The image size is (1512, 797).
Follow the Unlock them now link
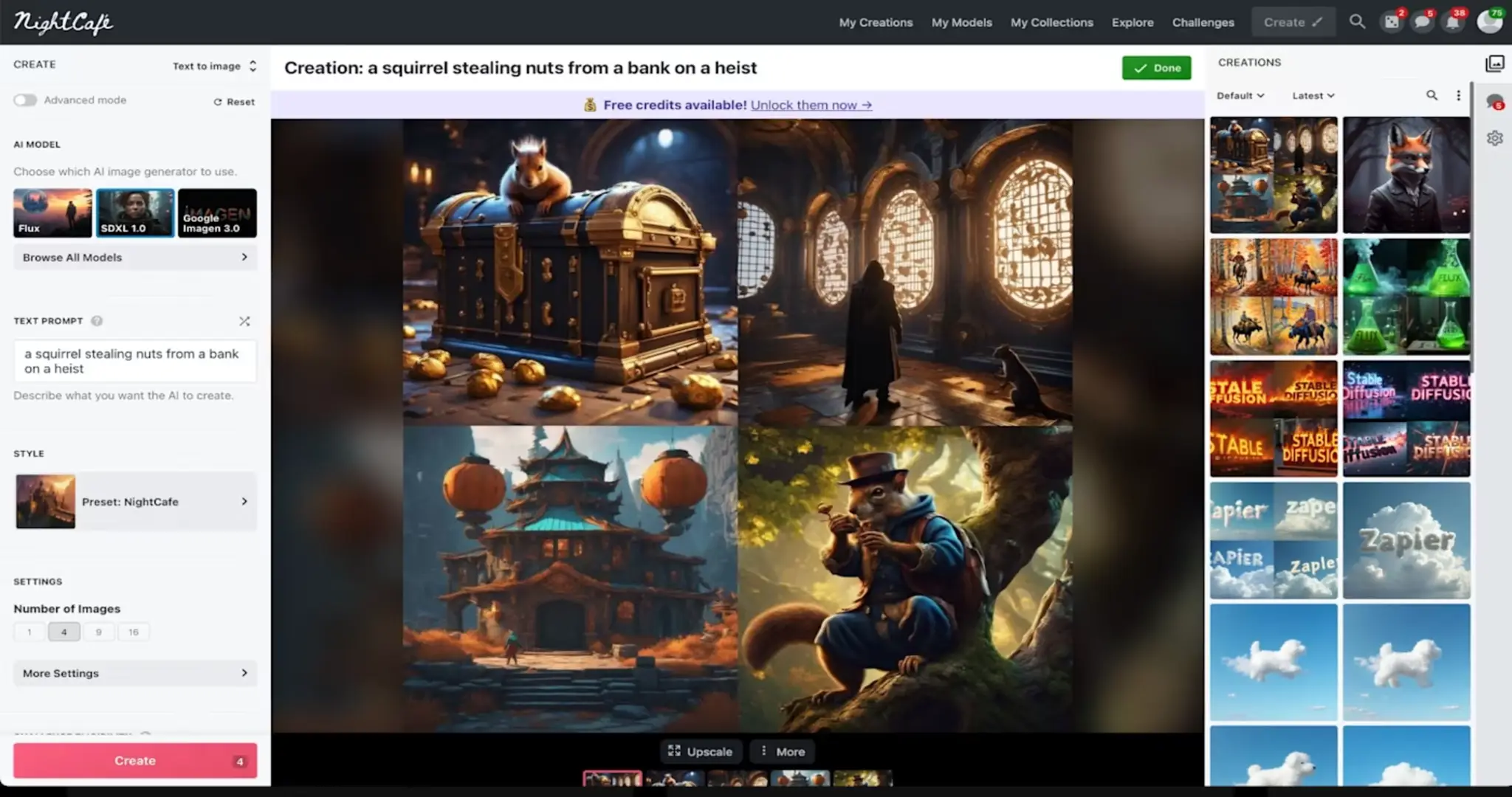[811, 105]
